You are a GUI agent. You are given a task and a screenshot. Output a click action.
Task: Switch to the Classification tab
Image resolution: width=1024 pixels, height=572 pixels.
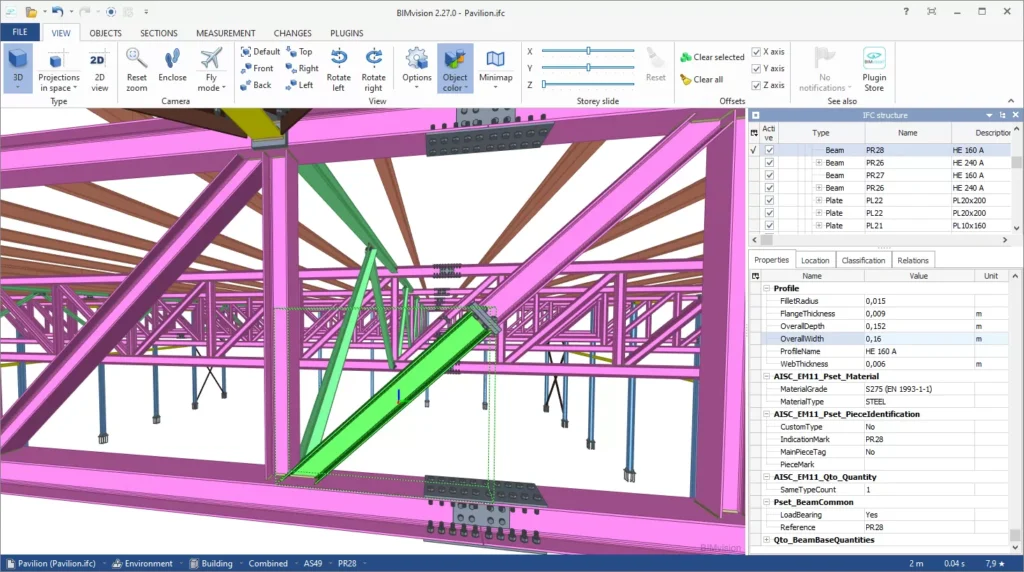(x=863, y=260)
